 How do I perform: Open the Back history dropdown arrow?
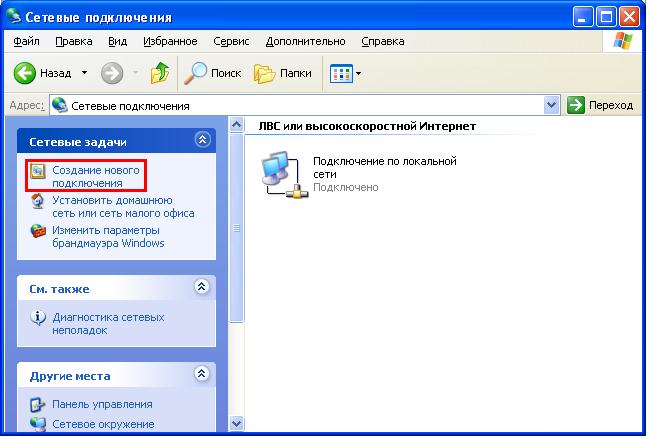point(84,73)
